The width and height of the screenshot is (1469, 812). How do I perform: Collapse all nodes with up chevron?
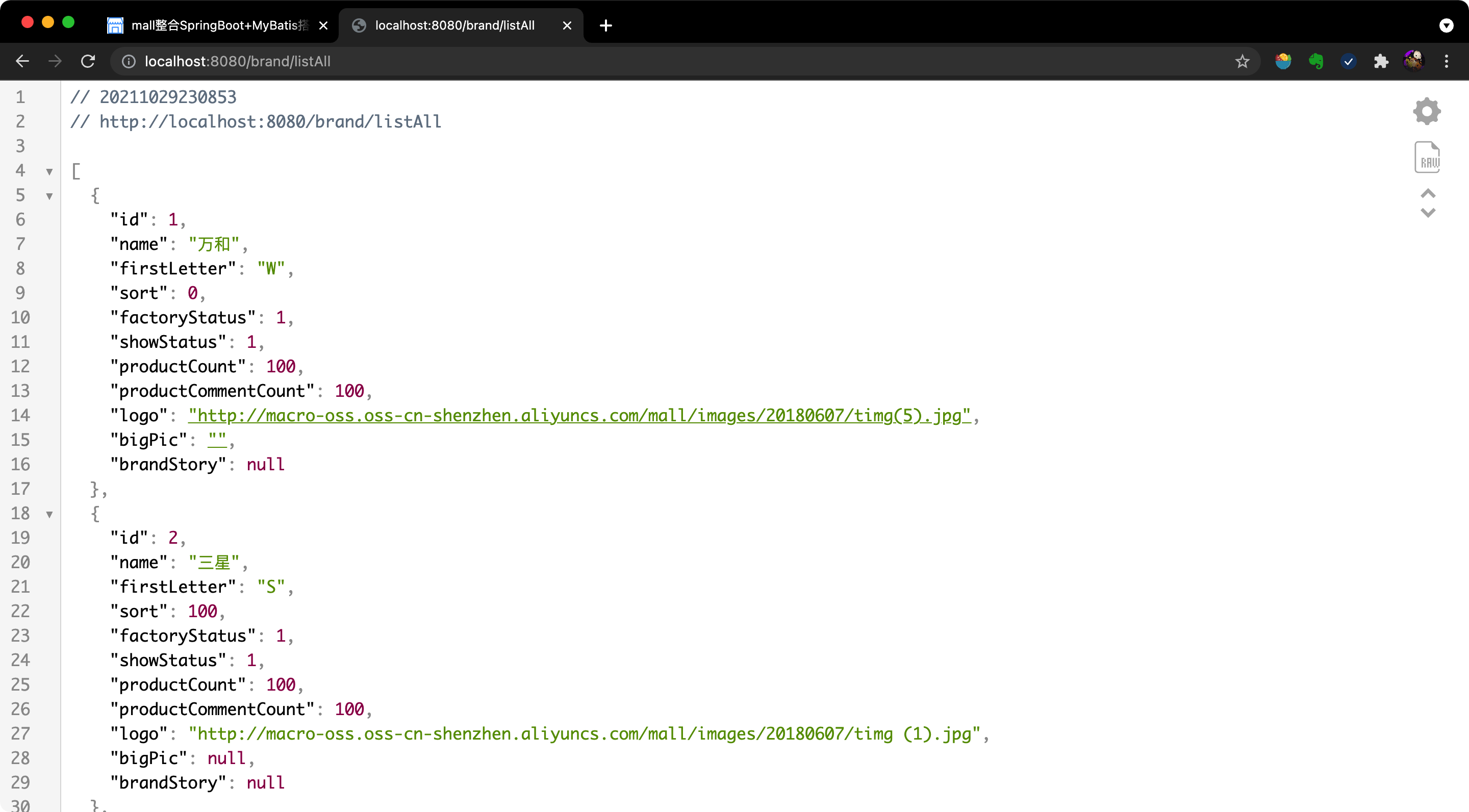click(1428, 193)
